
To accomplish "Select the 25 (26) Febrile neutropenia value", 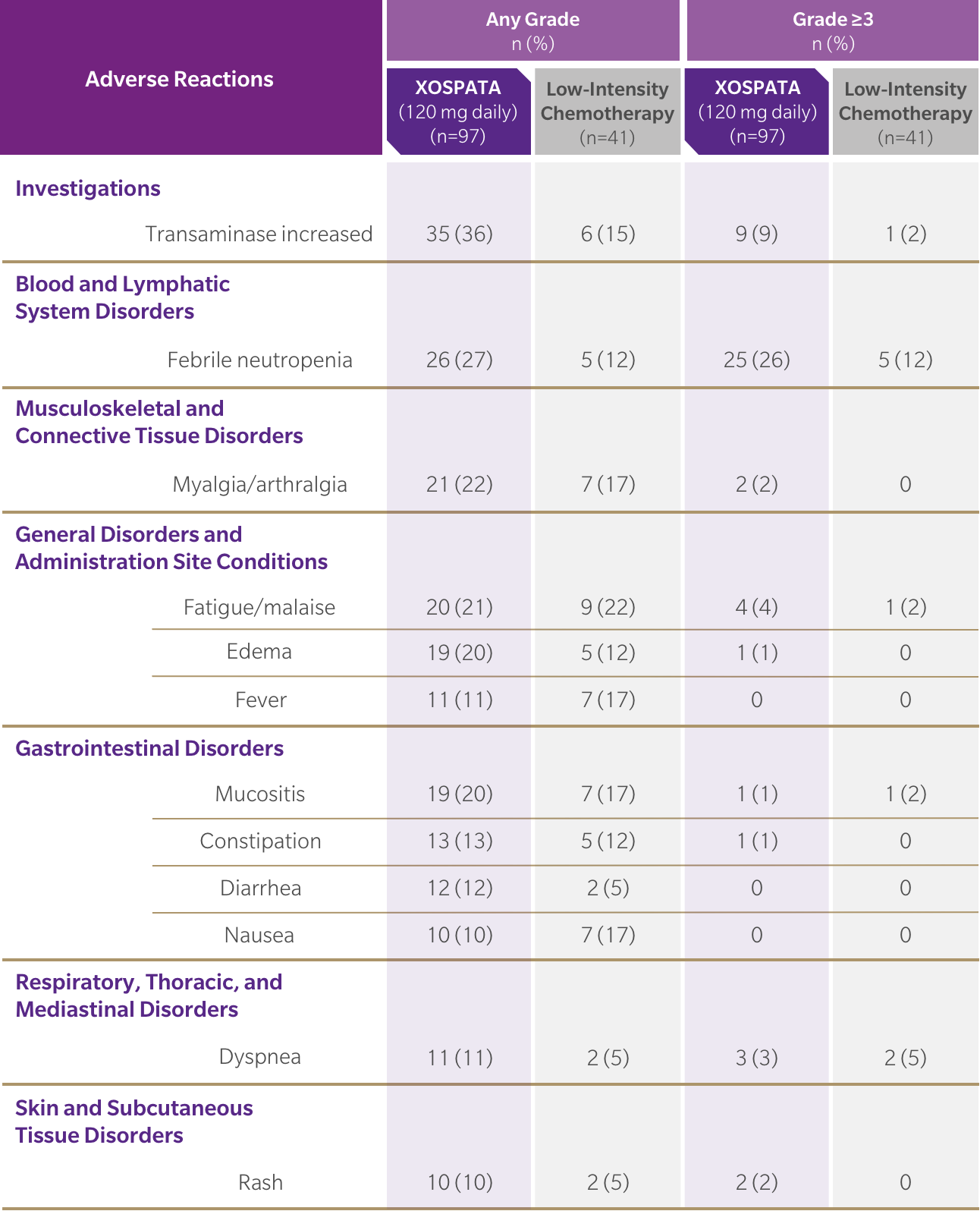I will click(x=756, y=360).
